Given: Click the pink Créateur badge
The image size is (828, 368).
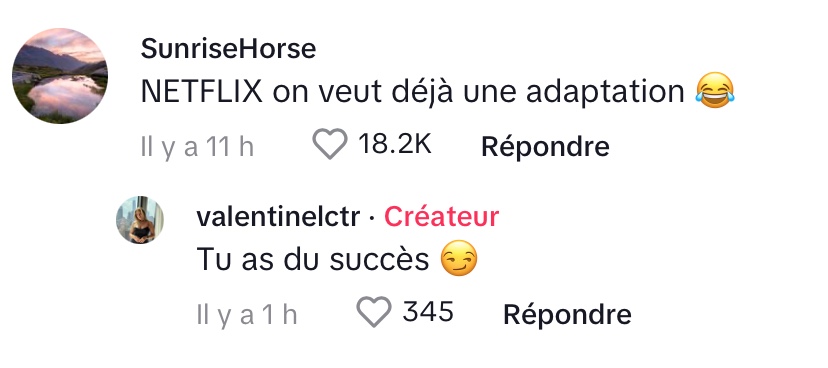Looking at the screenshot, I should pyautogui.click(x=441, y=217).
